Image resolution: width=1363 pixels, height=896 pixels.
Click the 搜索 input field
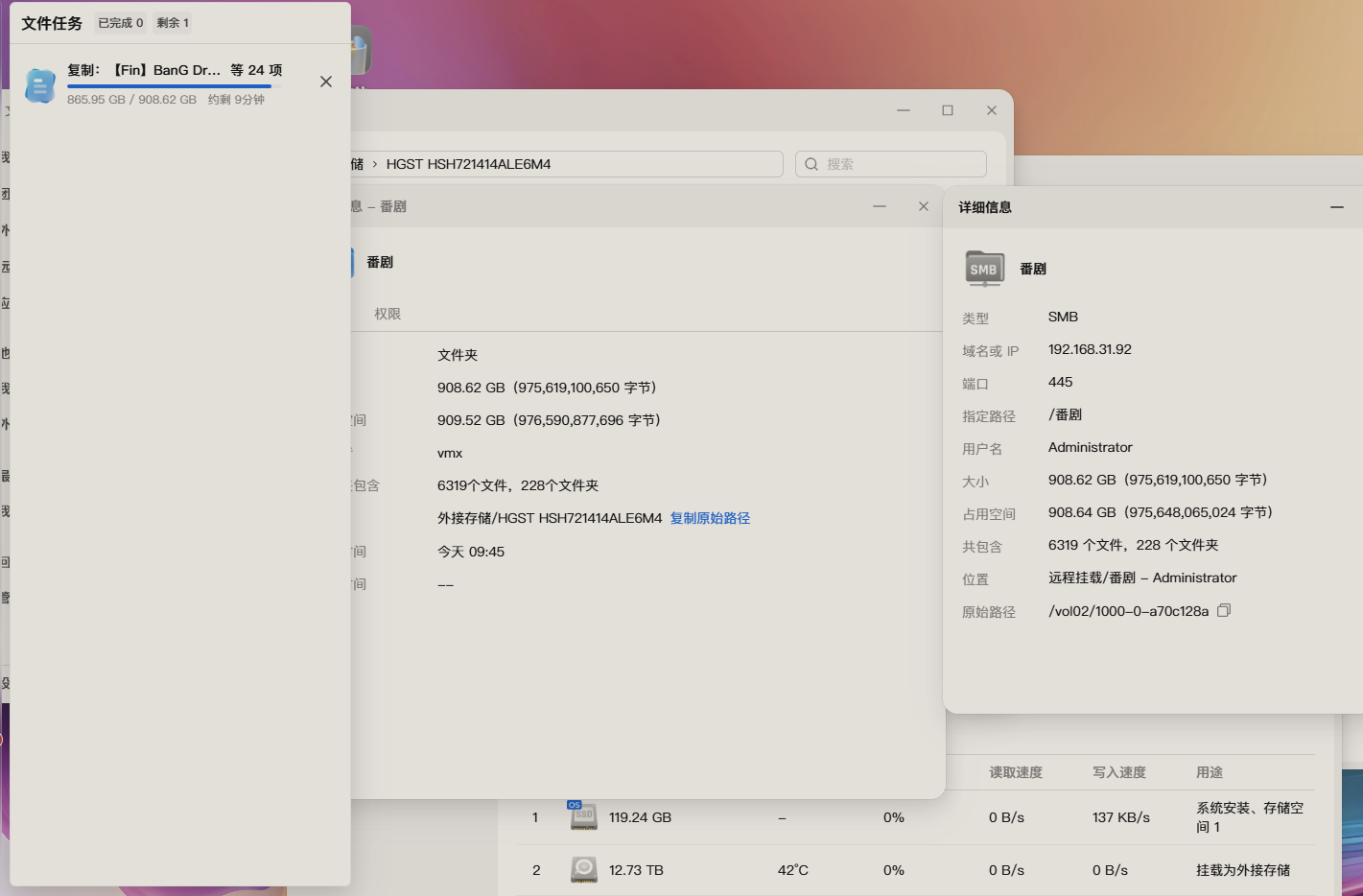pyautogui.click(x=891, y=164)
